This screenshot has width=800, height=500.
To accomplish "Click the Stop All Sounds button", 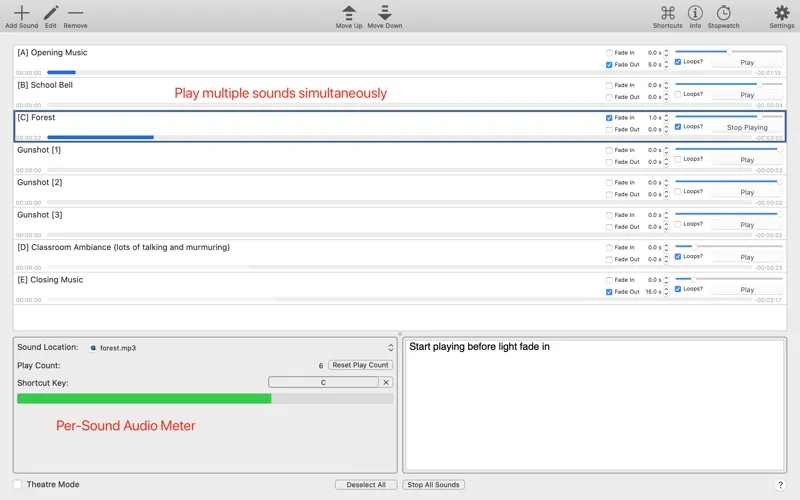I will tap(433, 485).
